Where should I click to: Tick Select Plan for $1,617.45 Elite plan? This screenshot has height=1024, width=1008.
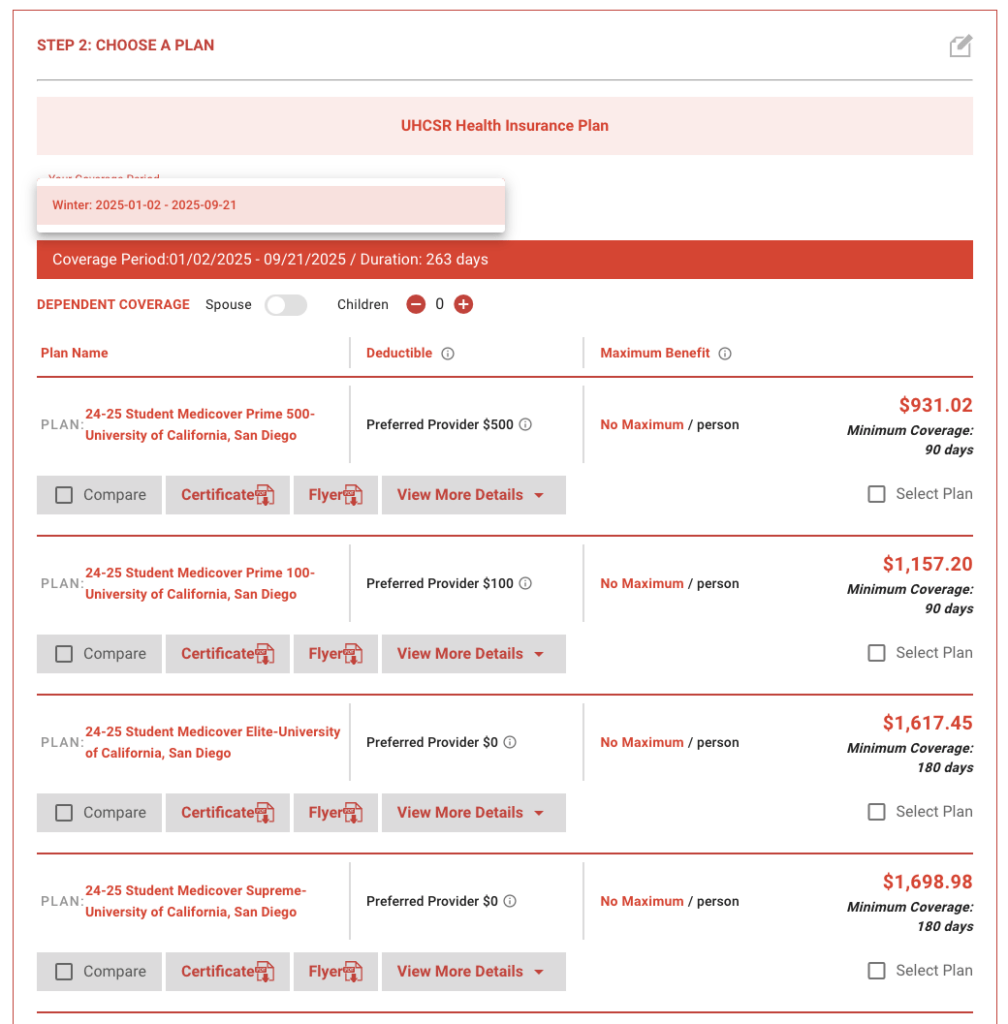point(876,811)
